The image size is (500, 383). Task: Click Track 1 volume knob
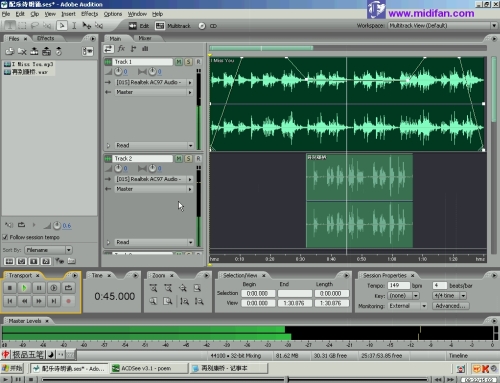[118, 72]
